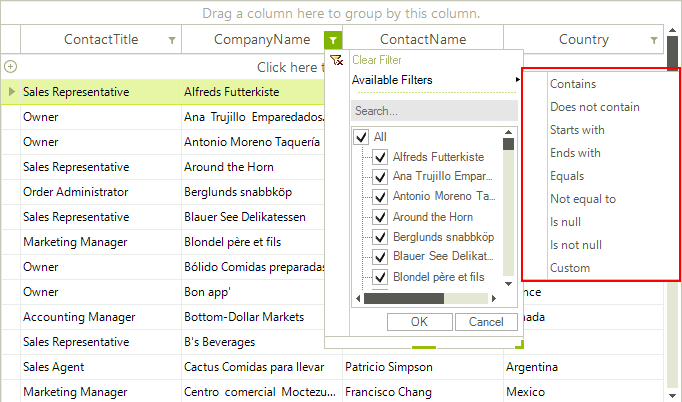Click filter list scroll up arrow
682x402 pixels.
(508, 132)
